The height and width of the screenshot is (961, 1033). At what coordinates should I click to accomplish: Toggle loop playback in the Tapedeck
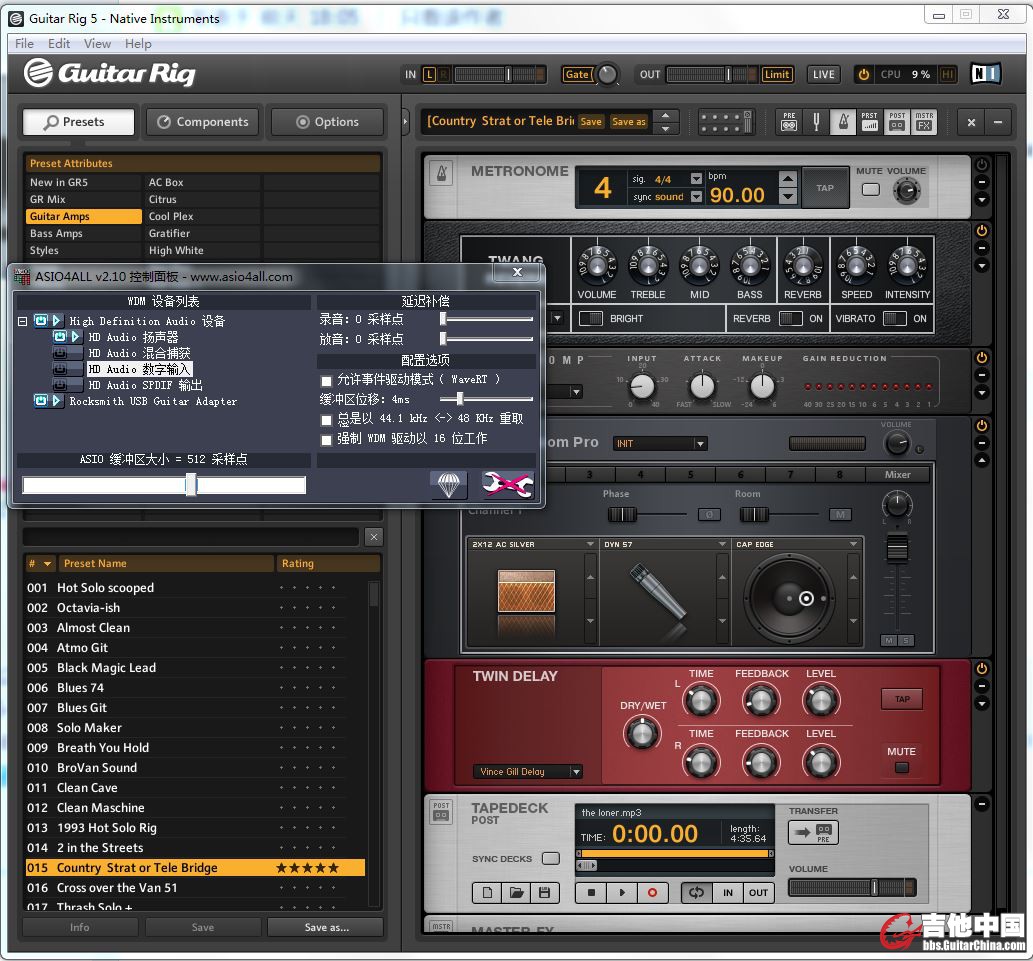point(696,893)
